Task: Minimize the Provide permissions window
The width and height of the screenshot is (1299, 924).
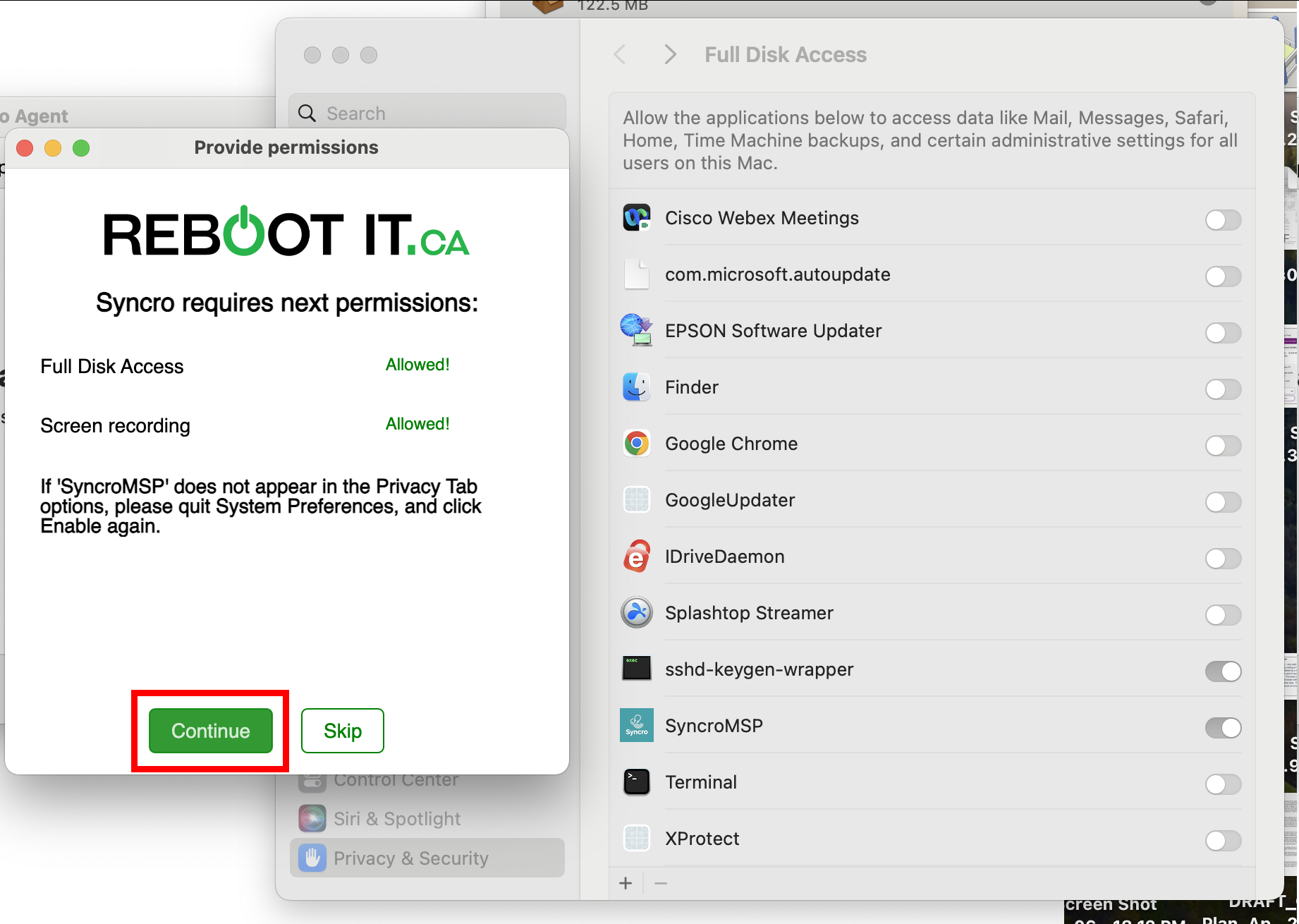Action: click(53, 148)
